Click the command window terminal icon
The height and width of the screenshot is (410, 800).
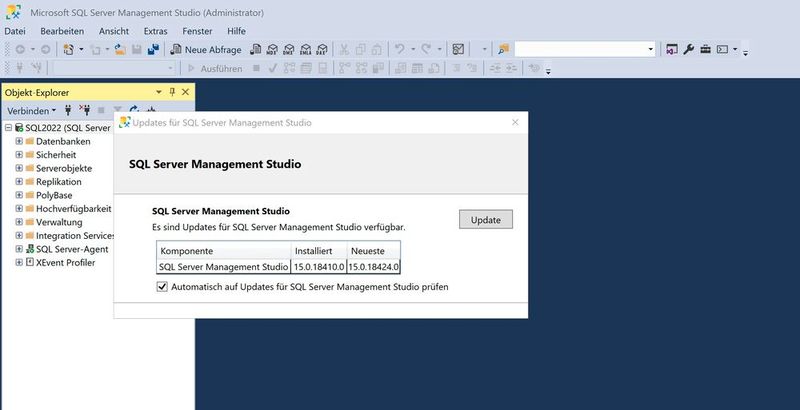(x=722, y=49)
